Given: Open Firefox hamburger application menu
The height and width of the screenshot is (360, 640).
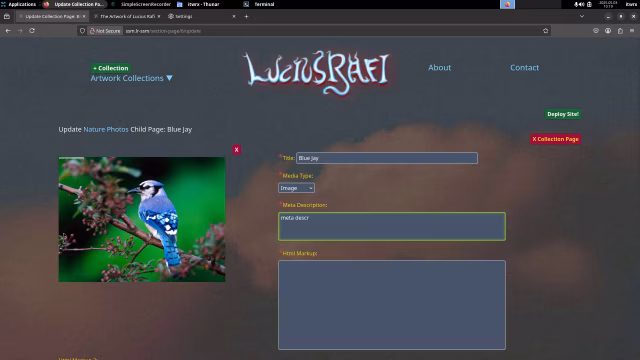Looking at the screenshot, I should tap(632, 31).
